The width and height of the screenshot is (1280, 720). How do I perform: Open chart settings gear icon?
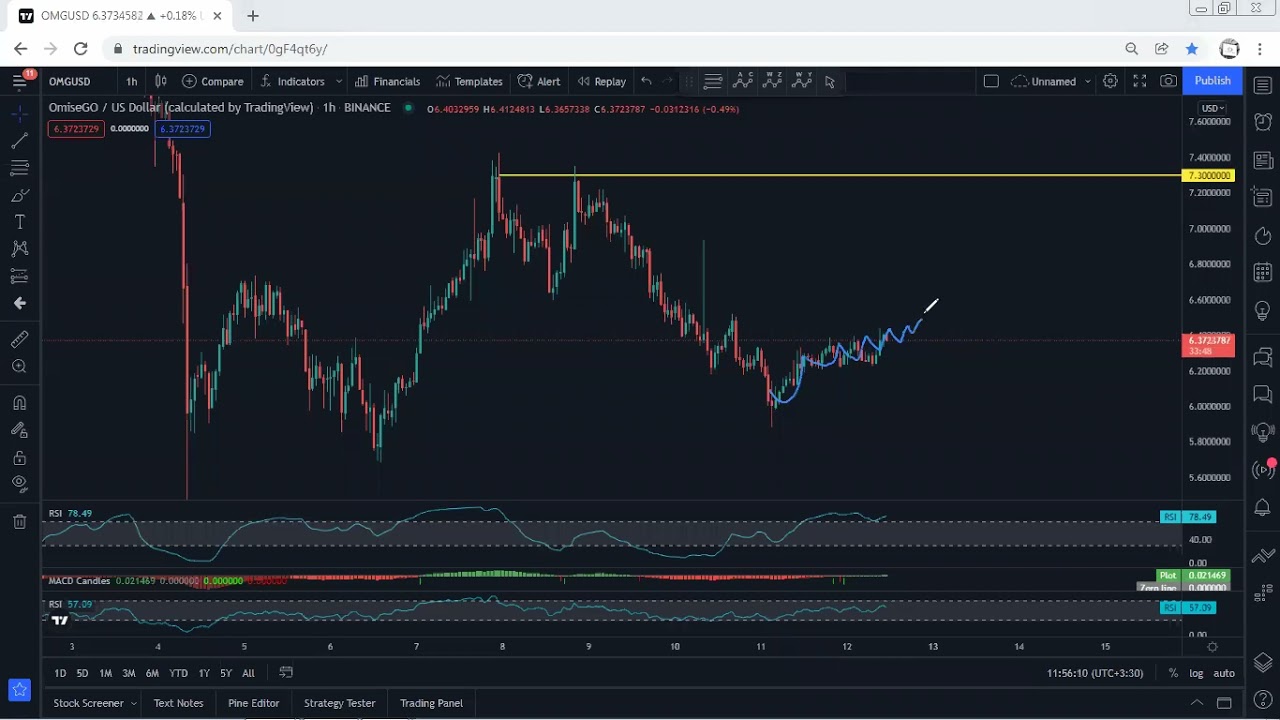(1110, 81)
